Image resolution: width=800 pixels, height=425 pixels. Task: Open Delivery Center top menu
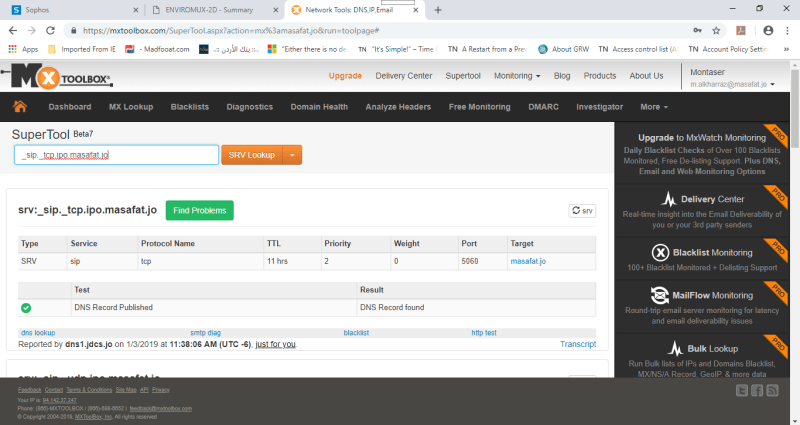click(x=404, y=76)
